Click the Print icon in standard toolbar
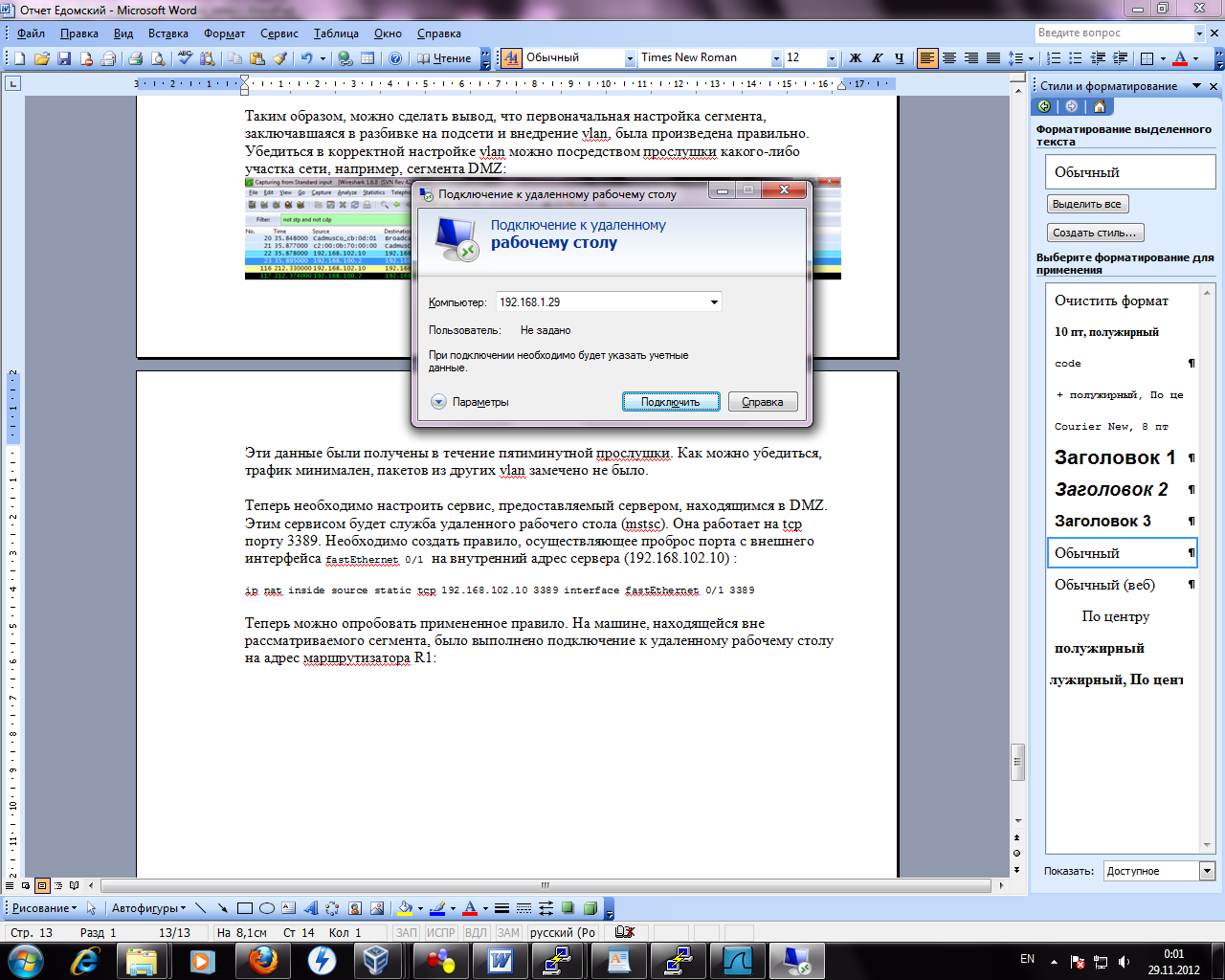Screen dimensions: 1225x980 135,58
